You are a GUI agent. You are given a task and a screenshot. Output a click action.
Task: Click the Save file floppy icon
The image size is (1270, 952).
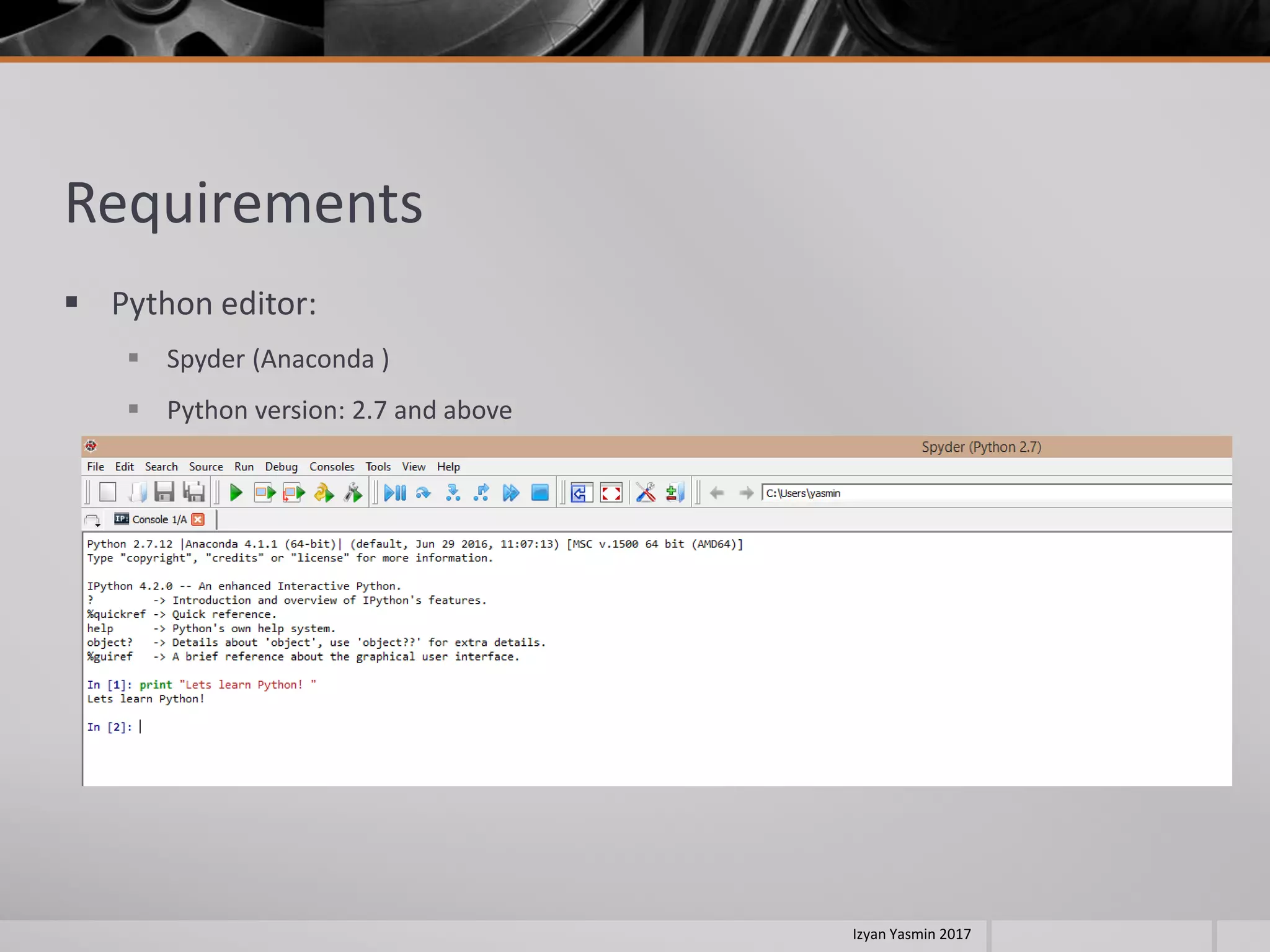click(164, 493)
